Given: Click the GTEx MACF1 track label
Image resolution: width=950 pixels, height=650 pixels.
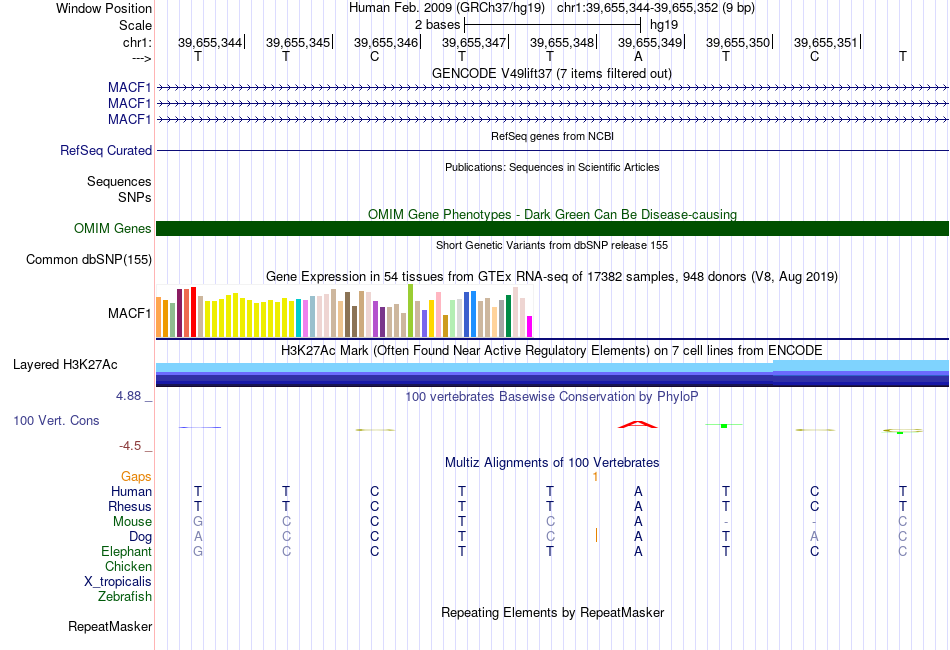Looking at the screenshot, I should (x=130, y=313).
